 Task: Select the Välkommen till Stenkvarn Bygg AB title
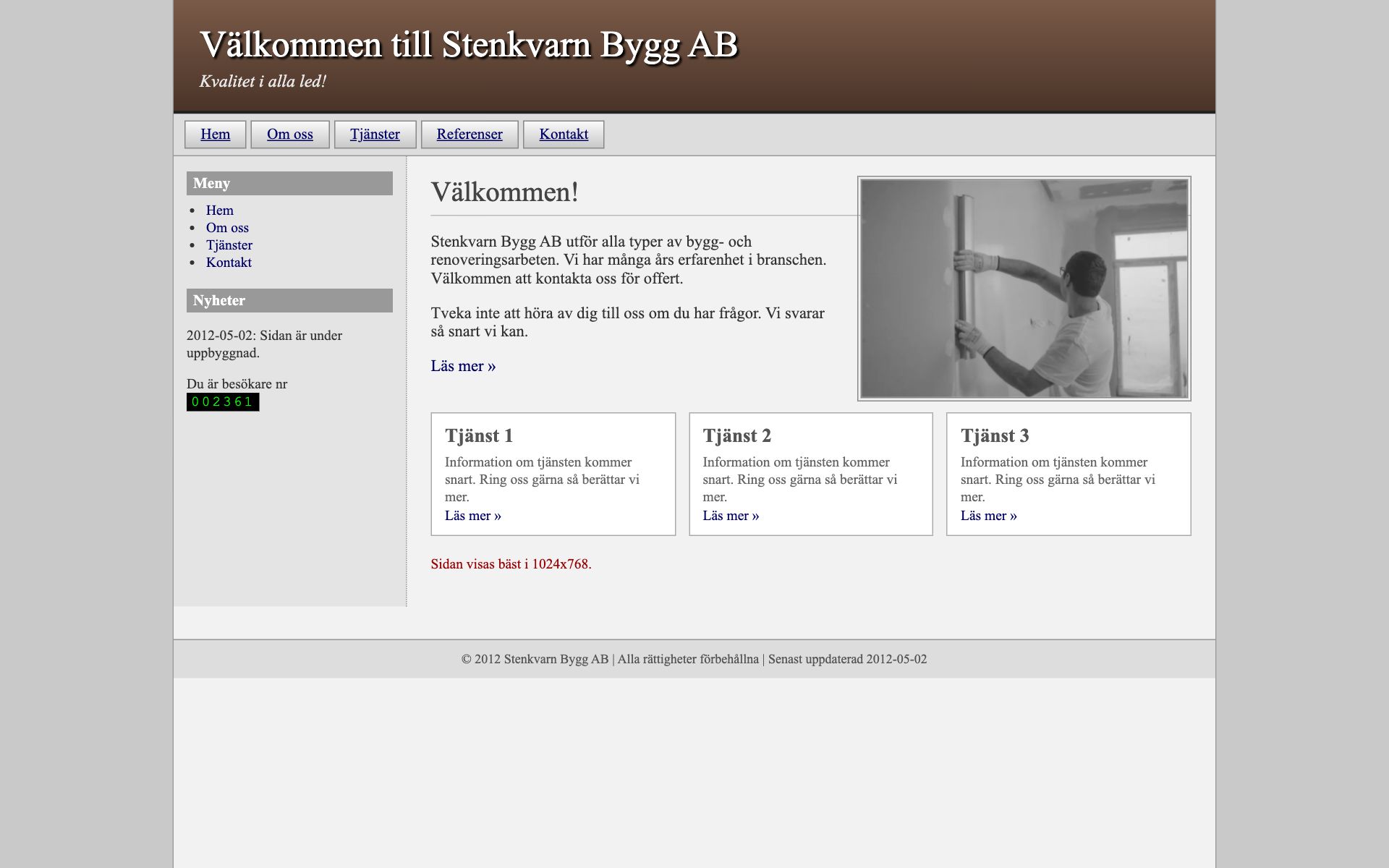point(469,45)
